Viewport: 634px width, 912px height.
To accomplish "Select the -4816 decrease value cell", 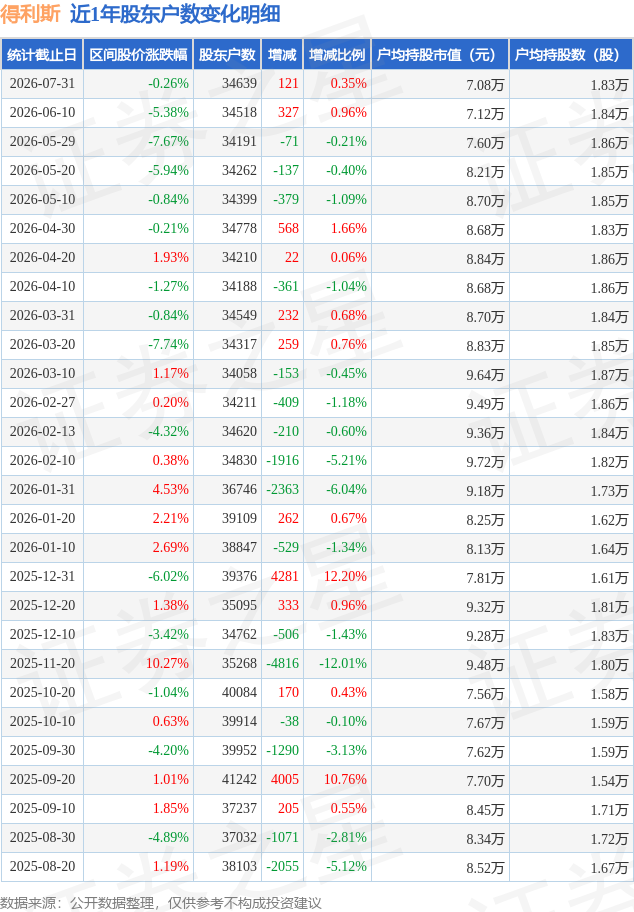I will pyautogui.click(x=282, y=664).
